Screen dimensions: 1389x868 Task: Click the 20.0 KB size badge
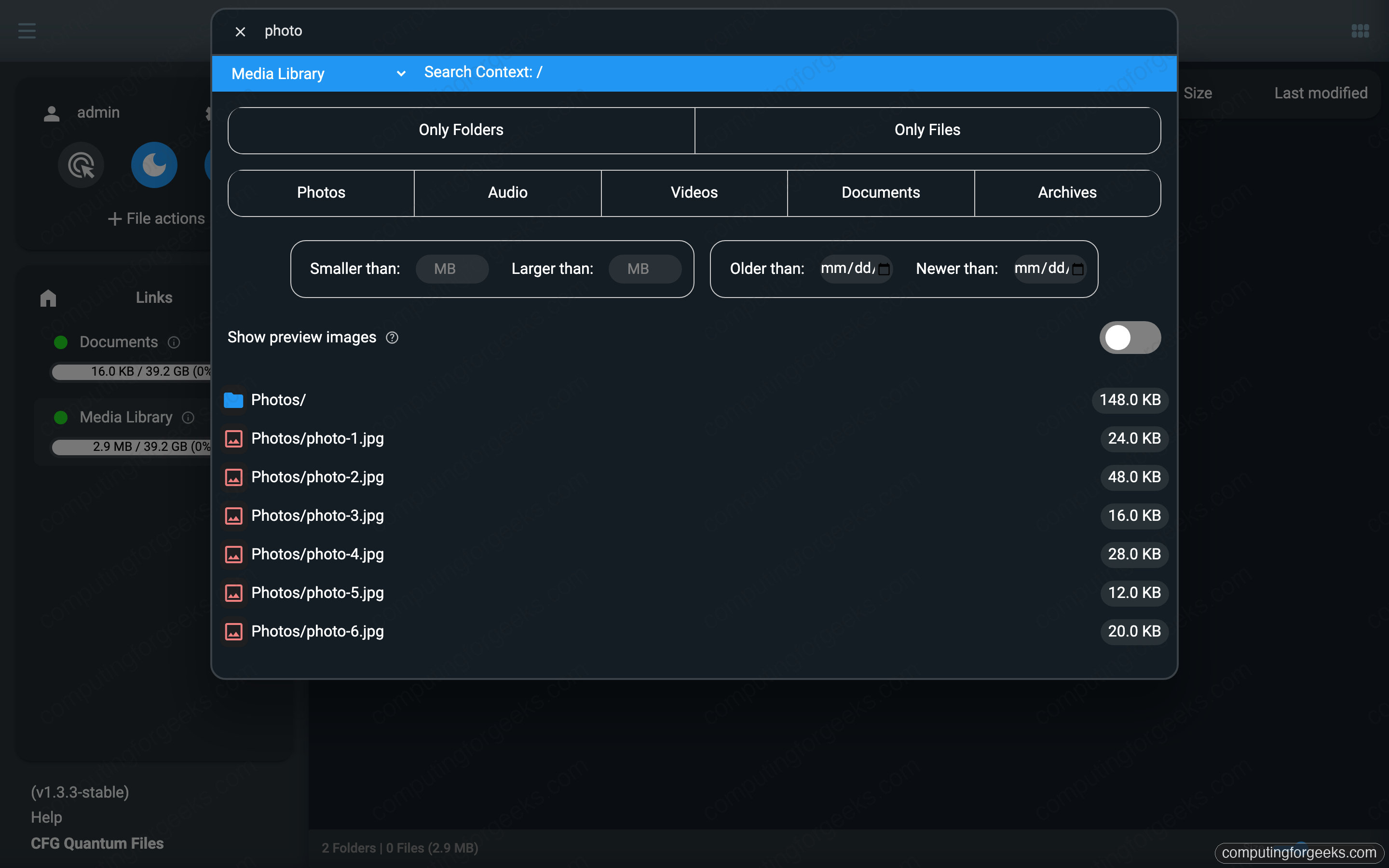coord(1134,632)
